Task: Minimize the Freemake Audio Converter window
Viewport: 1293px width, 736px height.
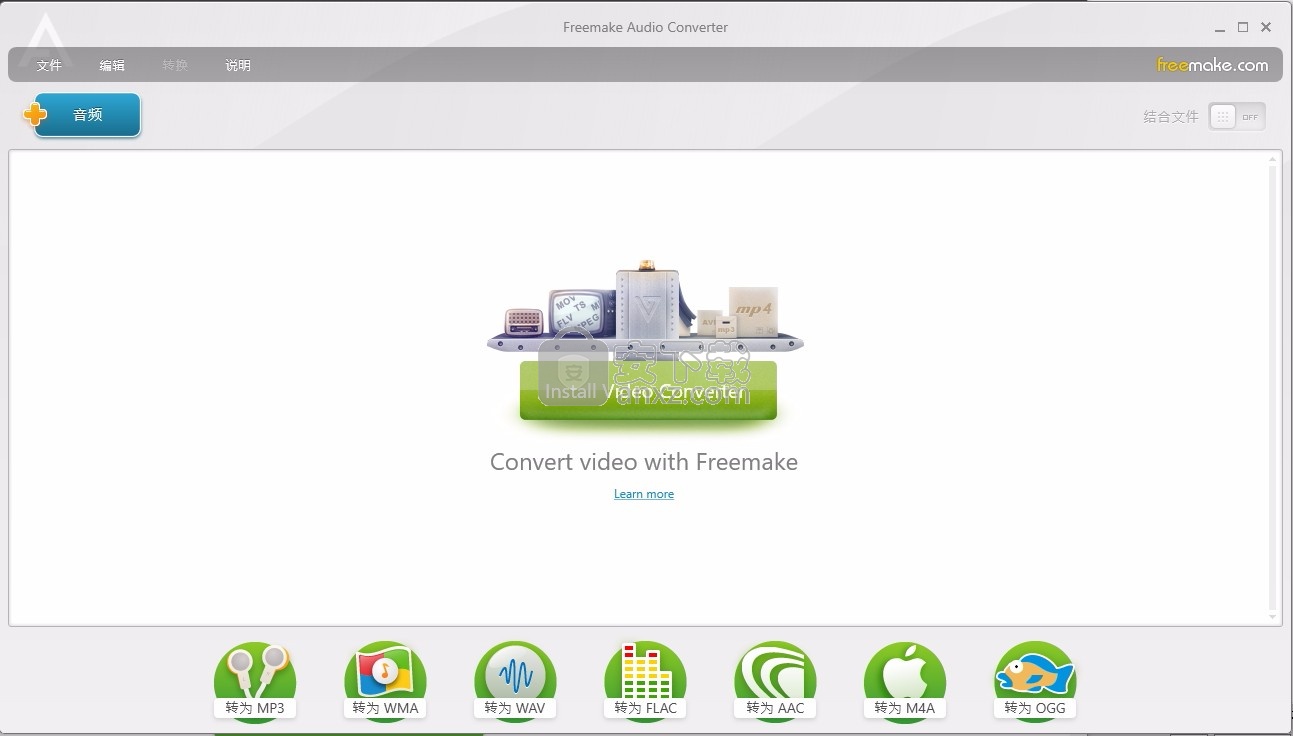Action: 1219,28
